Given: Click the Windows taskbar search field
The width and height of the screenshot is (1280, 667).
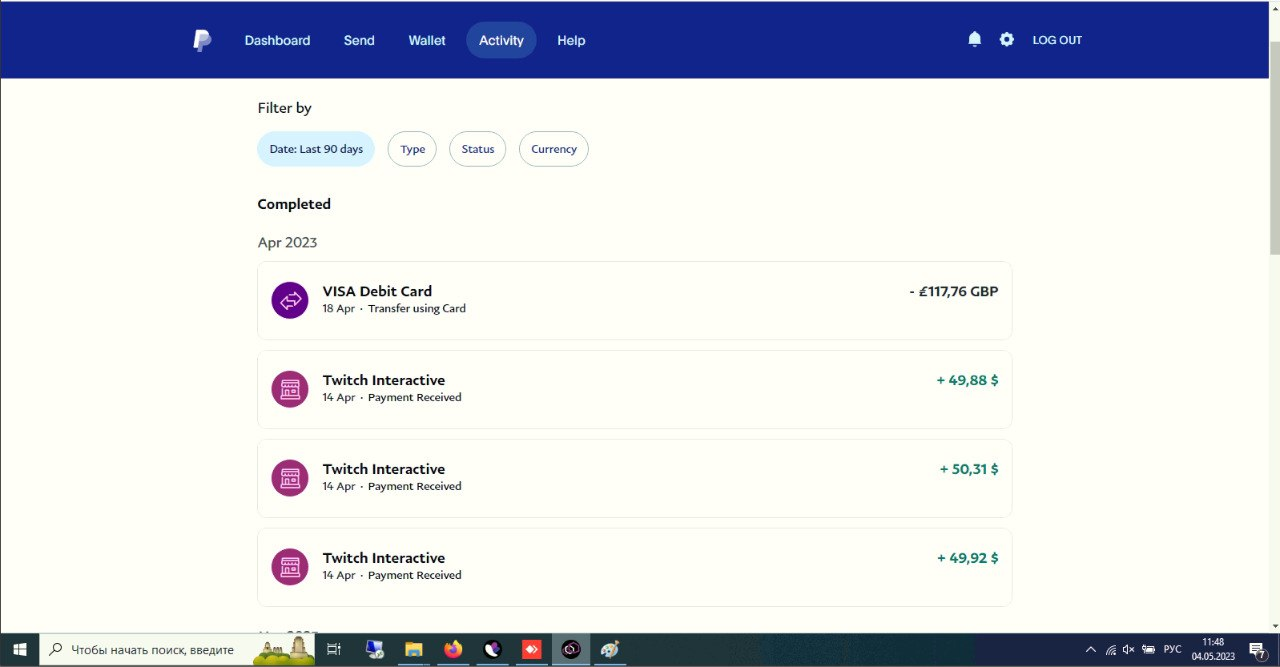Looking at the screenshot, I should click(x=150, y=650).
